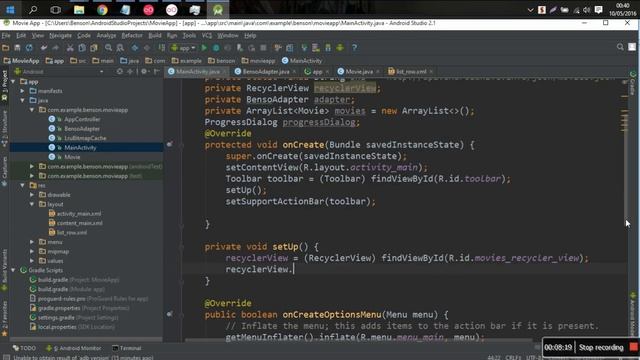Screen dimensions: 640x360
Task: Click the Undo toolbar icon
Action: [x=44, y=48]
